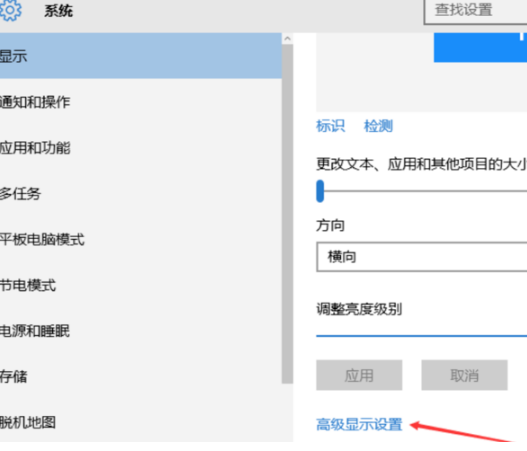Click the 更改文本、应用和其他项目的大小 label
527x451 pixels.
pos(421,164)
